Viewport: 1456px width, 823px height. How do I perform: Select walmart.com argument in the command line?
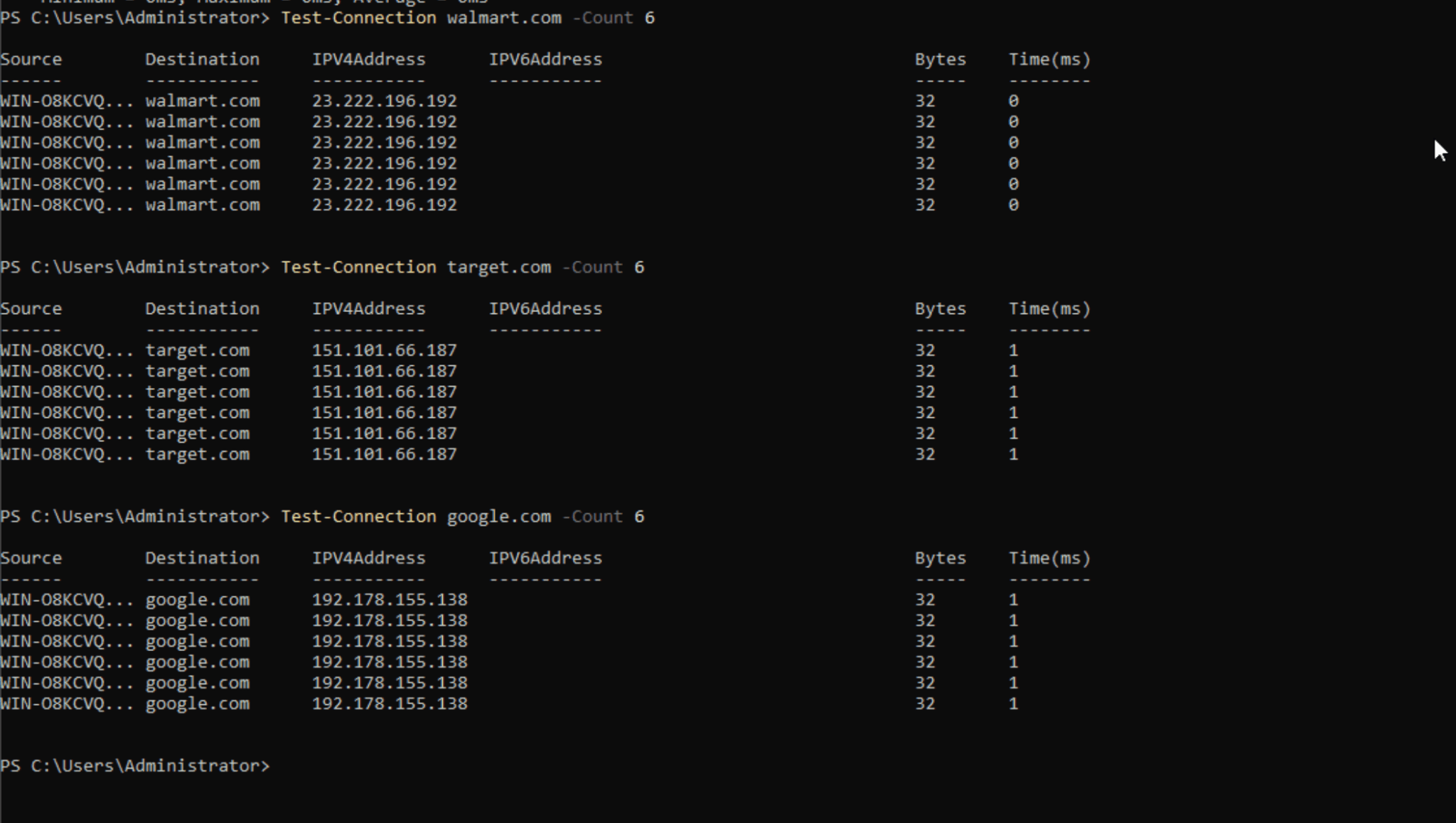[x=504, y=18]
